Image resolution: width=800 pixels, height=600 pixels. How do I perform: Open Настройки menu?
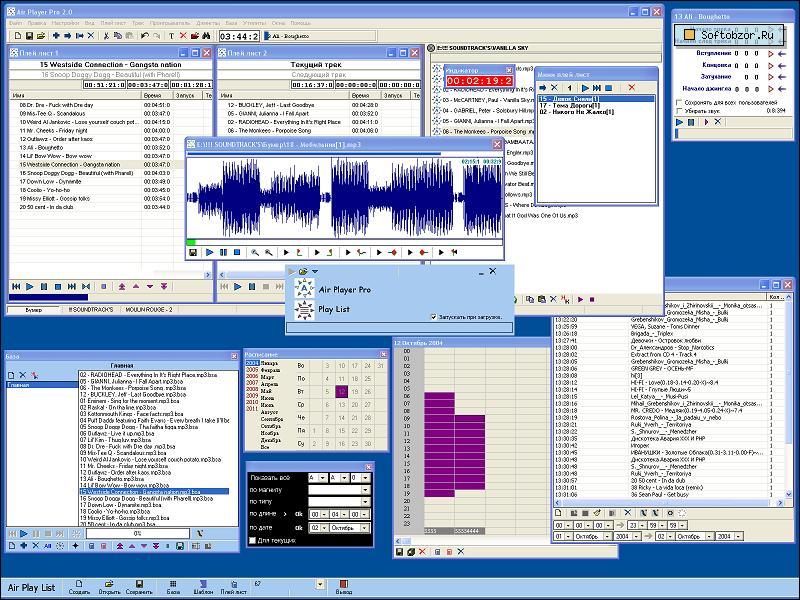click(65, 23)
